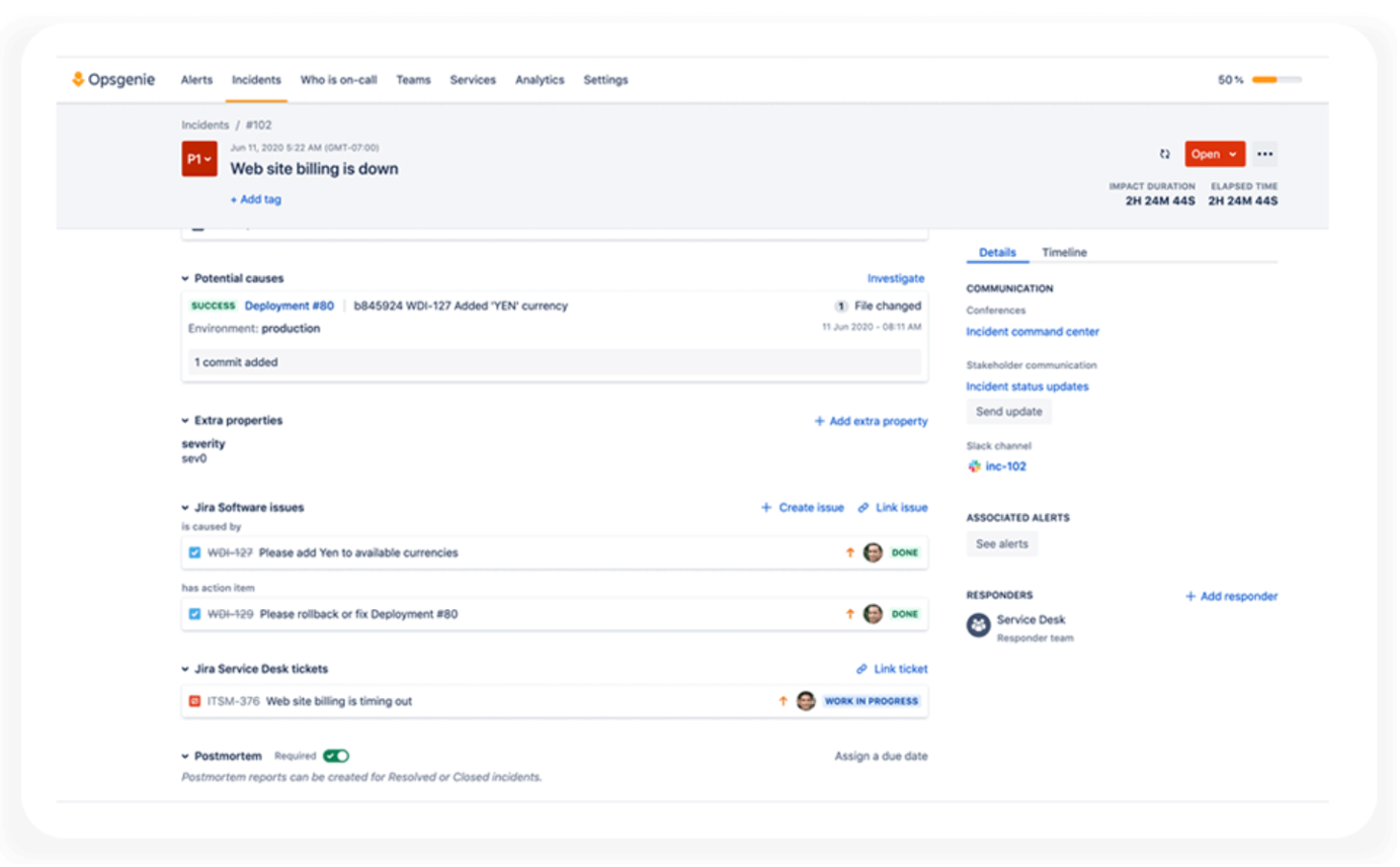Open Analytics in top navigation
The width and height of the screenshot is (1400, 867).
[540, 81]
